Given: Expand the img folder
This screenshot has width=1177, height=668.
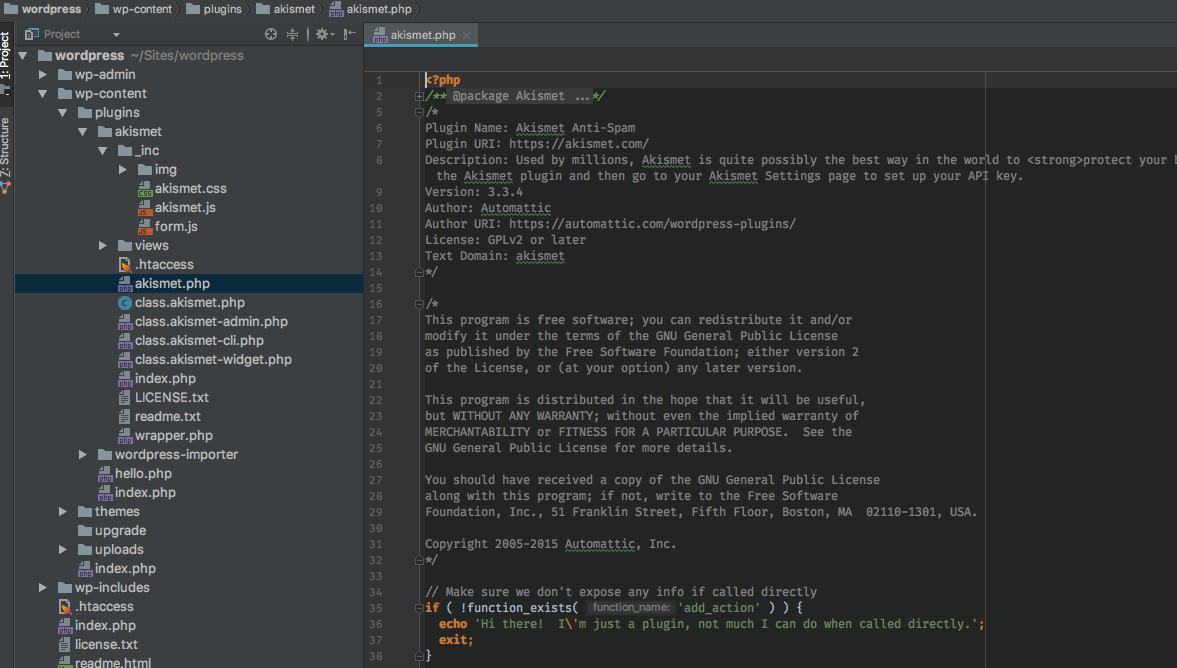Looking at the screenshot, I should (x=122, y=170).
